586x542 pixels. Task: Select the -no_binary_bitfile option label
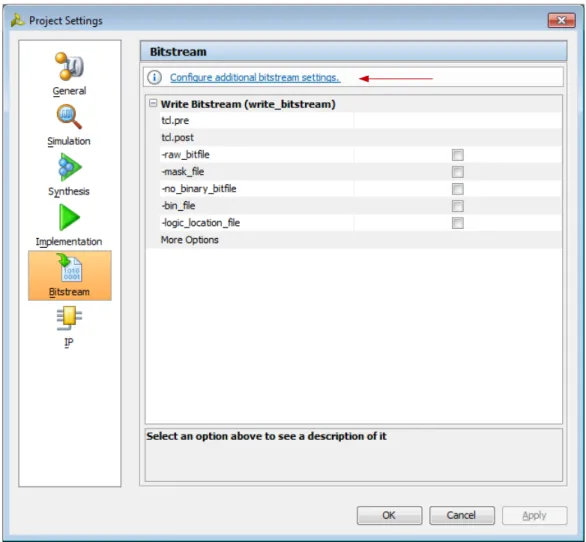click(199, 189)
